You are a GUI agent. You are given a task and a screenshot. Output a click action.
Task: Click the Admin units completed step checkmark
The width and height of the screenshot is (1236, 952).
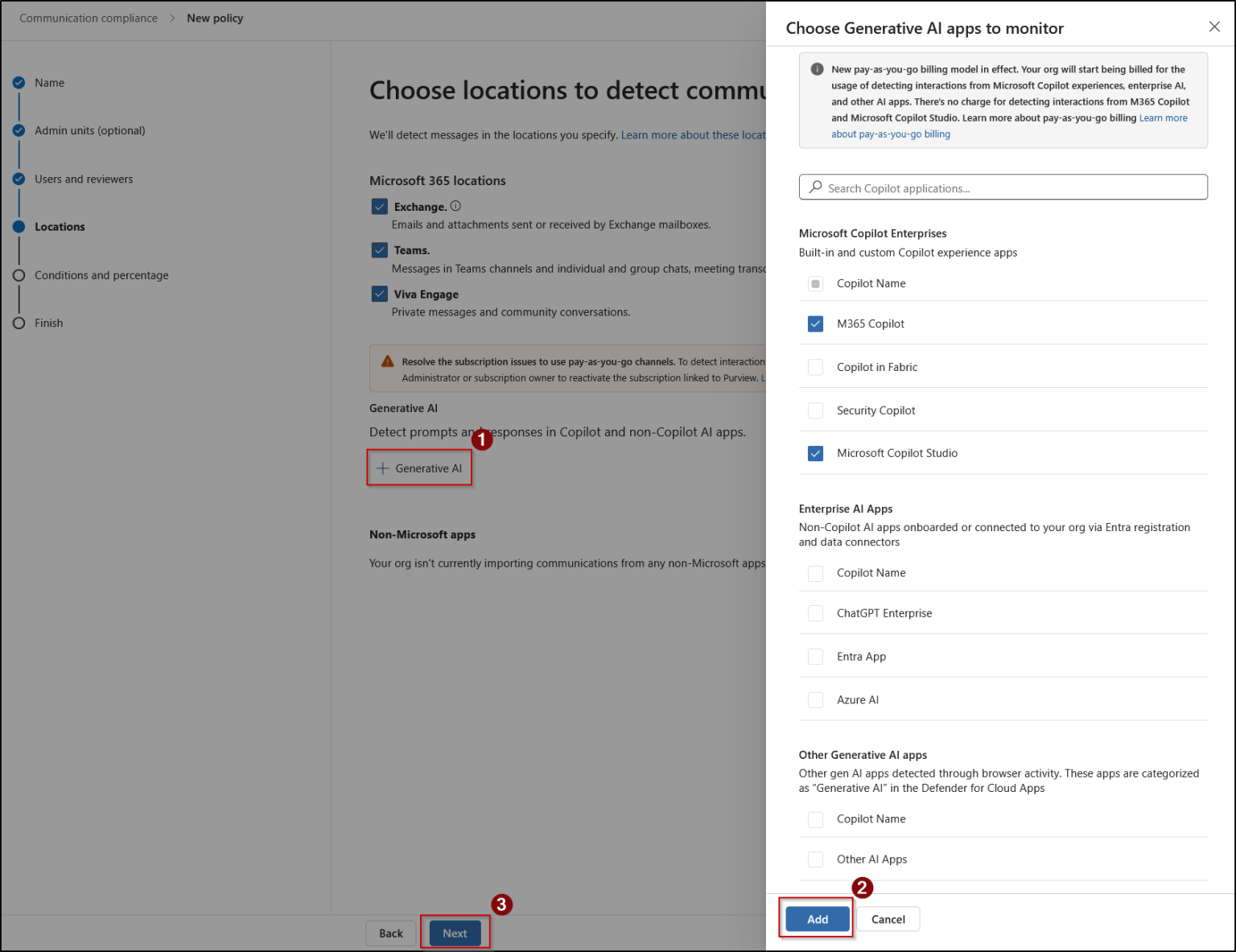point(18,130)
